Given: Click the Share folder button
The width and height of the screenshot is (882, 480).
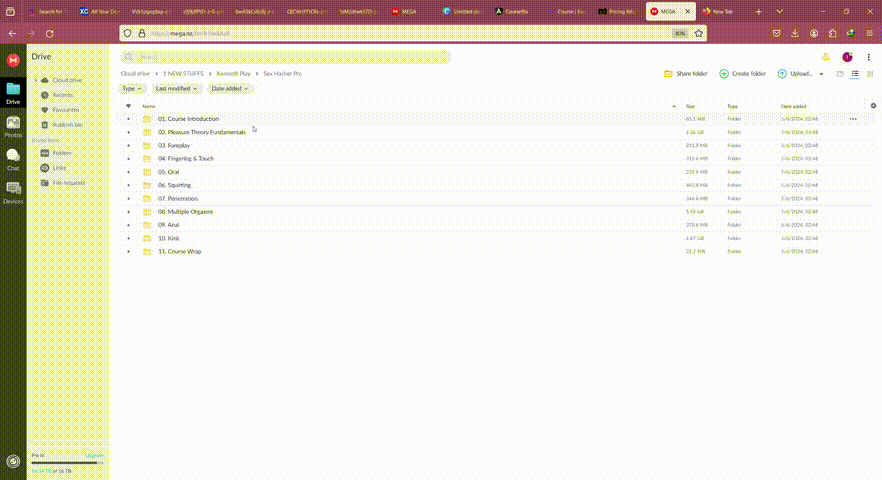Looking at the screenshot, I should [x=686, y=74].
